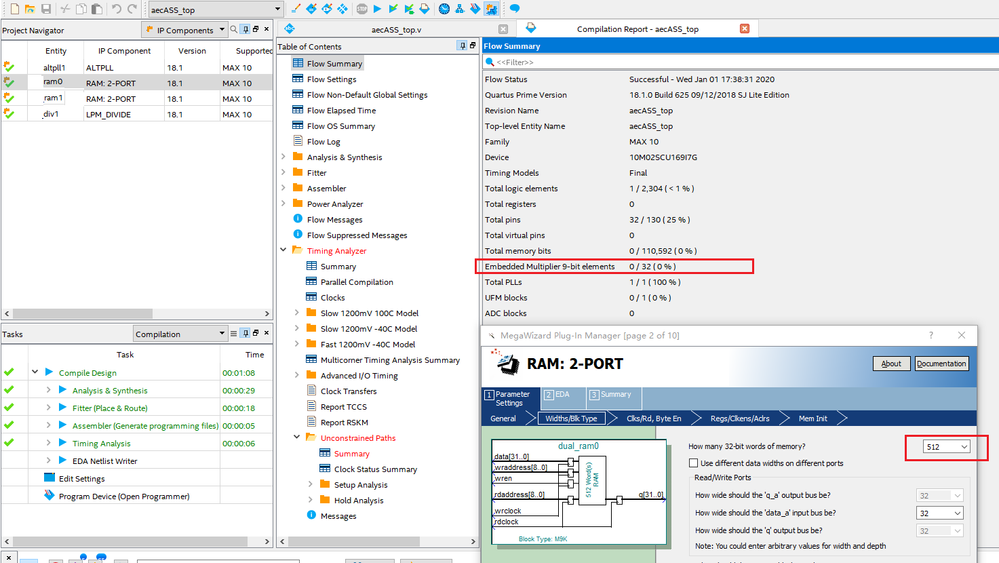This screenshot has width=999, height=563.
Task: Collapse the Unconstrained Paths folder
Action: click(297, 437)
